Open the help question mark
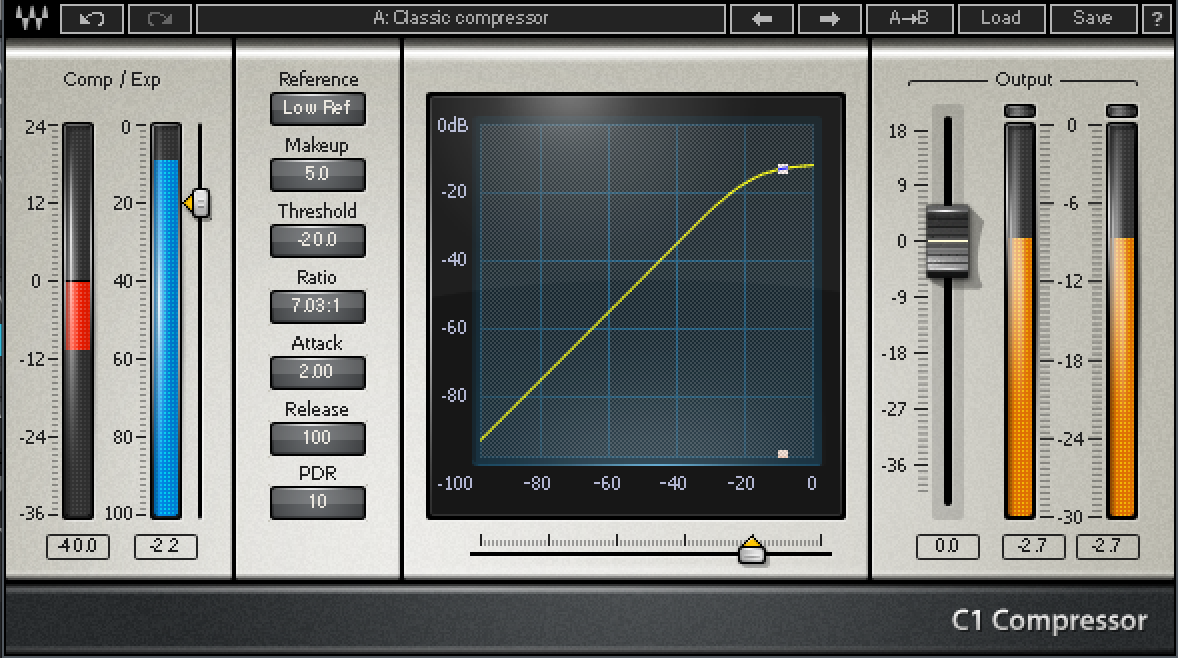Screen dimensions: 1178x658 1157,19
